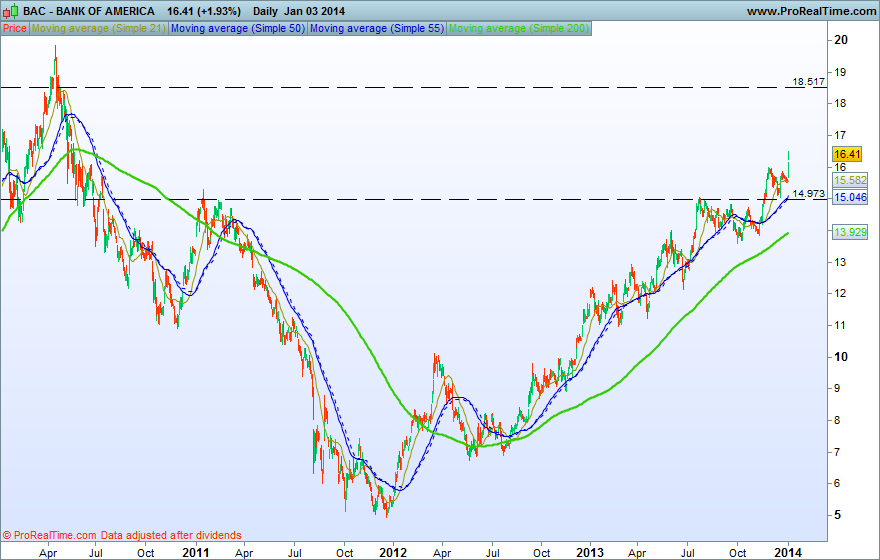Select Moving average (Simple 21) legend
Viewport: 880px width, 560px height.
click(99, 28)
